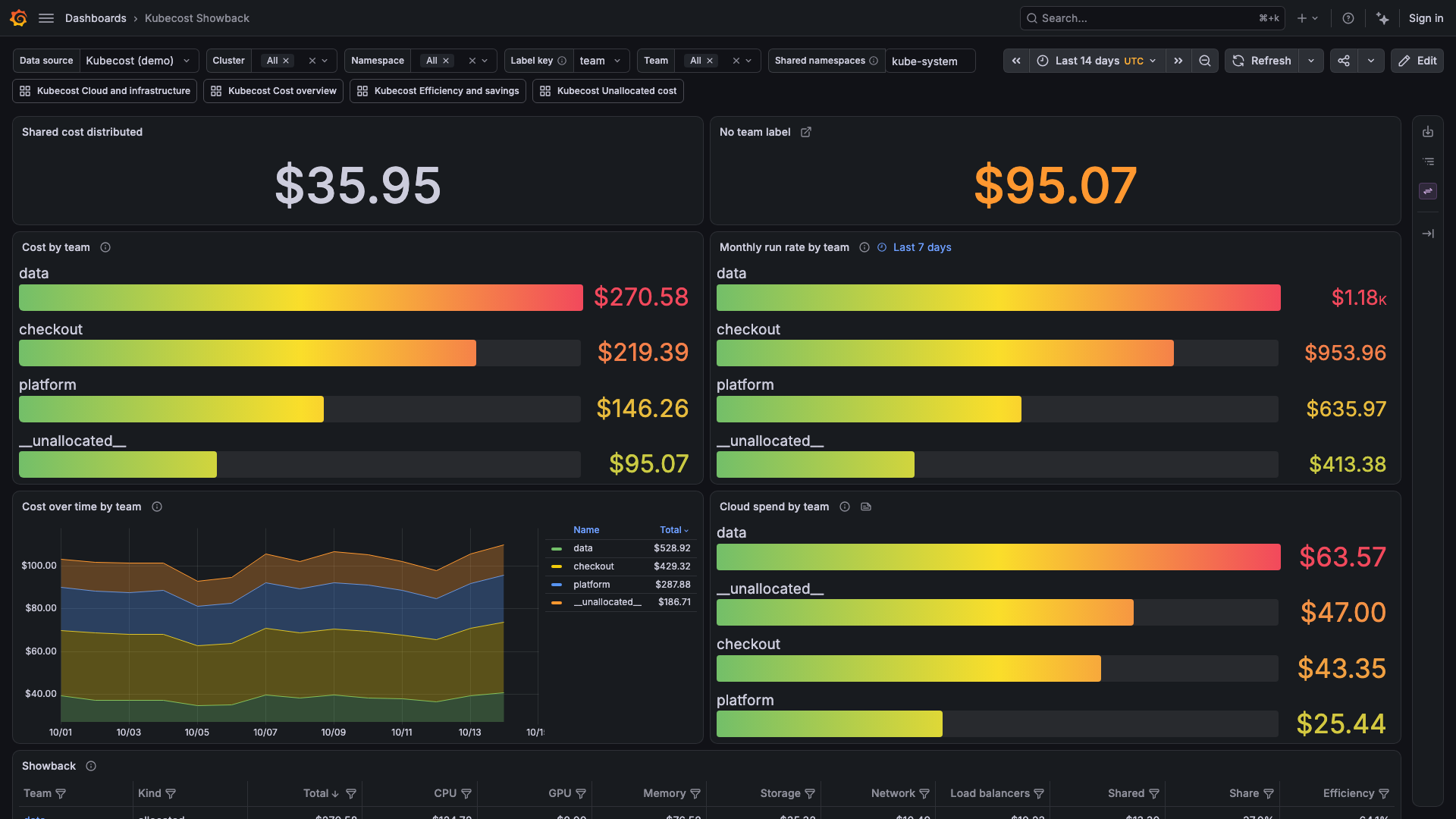
Task: Open the Label key team dropdown
Action: point(601,61)
